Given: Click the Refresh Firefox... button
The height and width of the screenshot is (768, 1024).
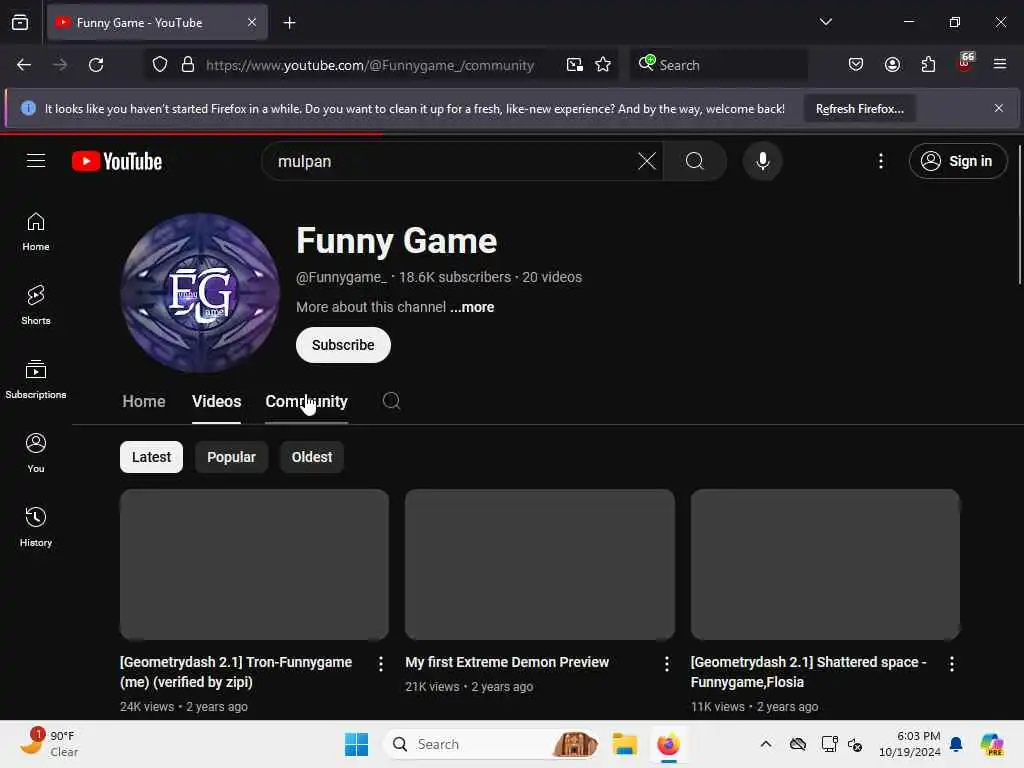Looking at the screenshot, I should [859, 108].
